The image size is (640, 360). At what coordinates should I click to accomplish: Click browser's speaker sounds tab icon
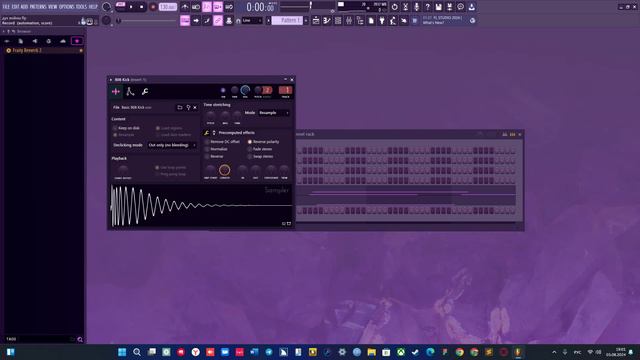(x=35, y=41)
